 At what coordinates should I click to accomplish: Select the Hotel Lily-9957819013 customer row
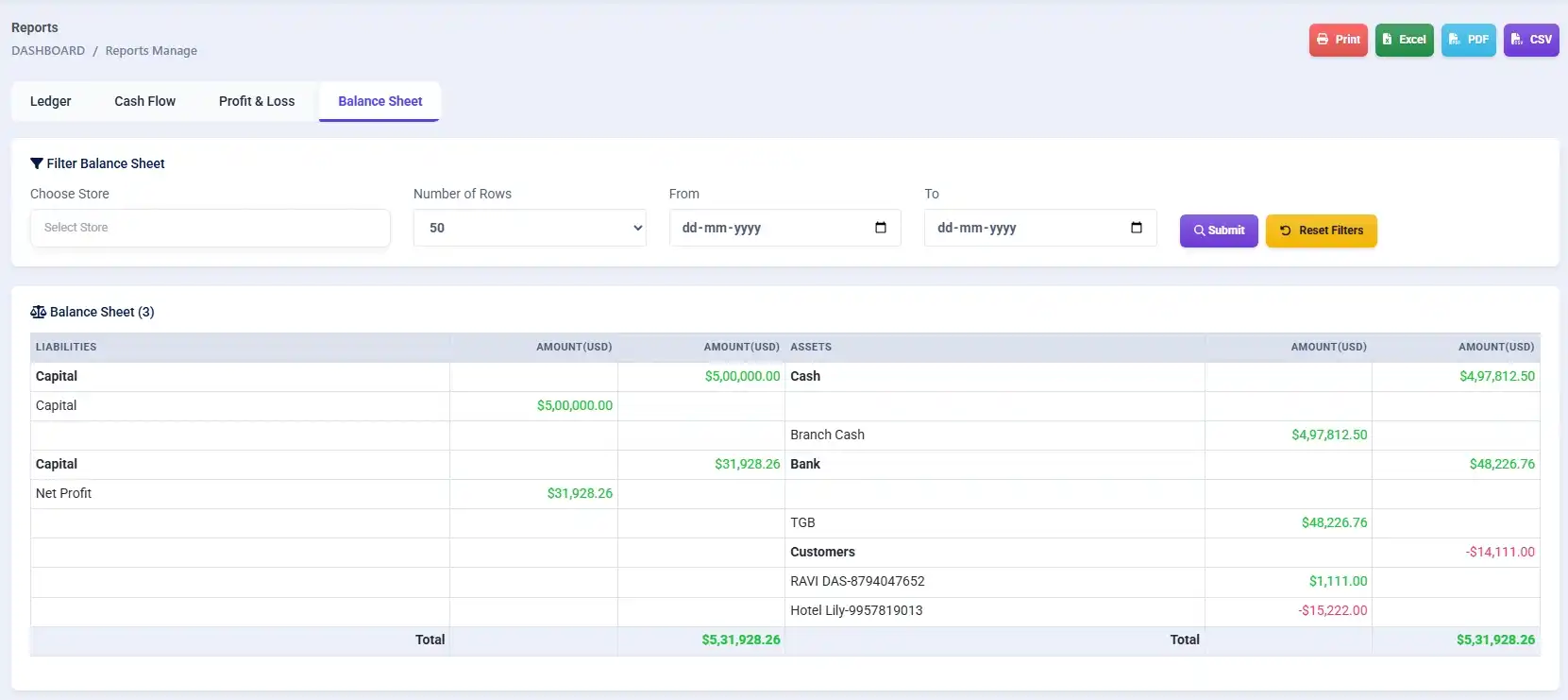coord(856,610)
